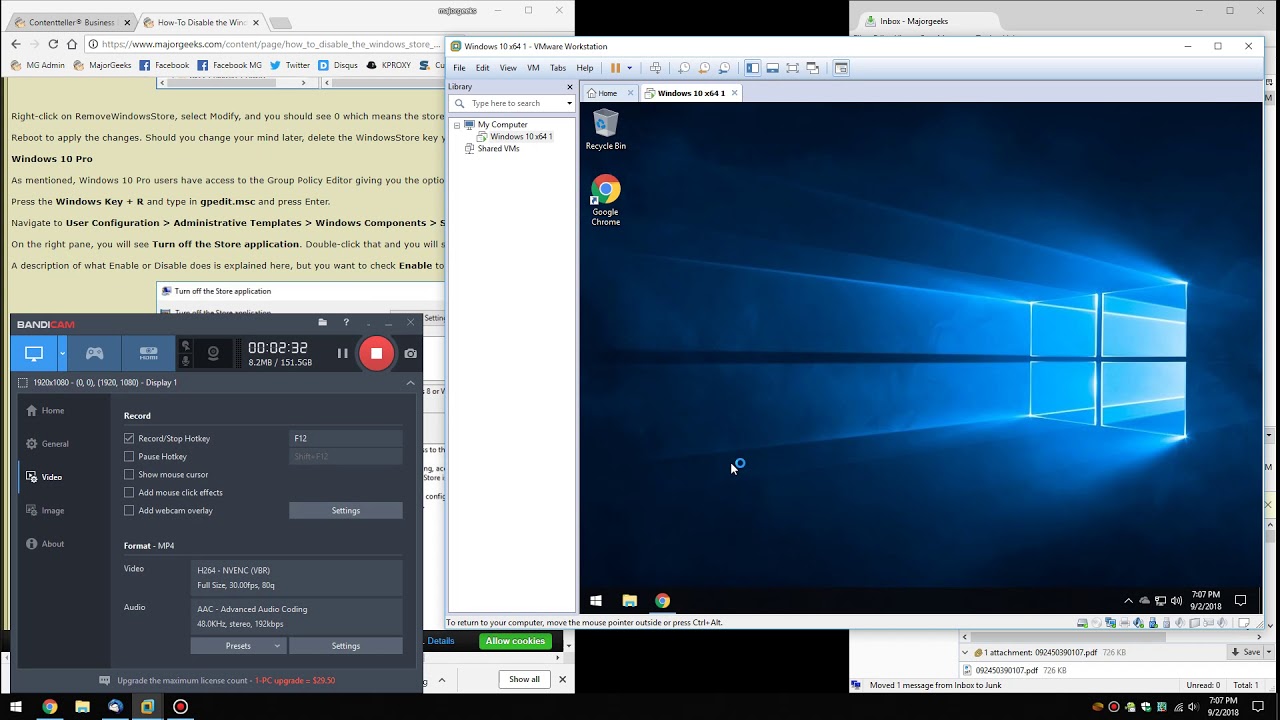
Task: Select Bandicam HDMI device recording mode
Action: click(x=148, y=353)
